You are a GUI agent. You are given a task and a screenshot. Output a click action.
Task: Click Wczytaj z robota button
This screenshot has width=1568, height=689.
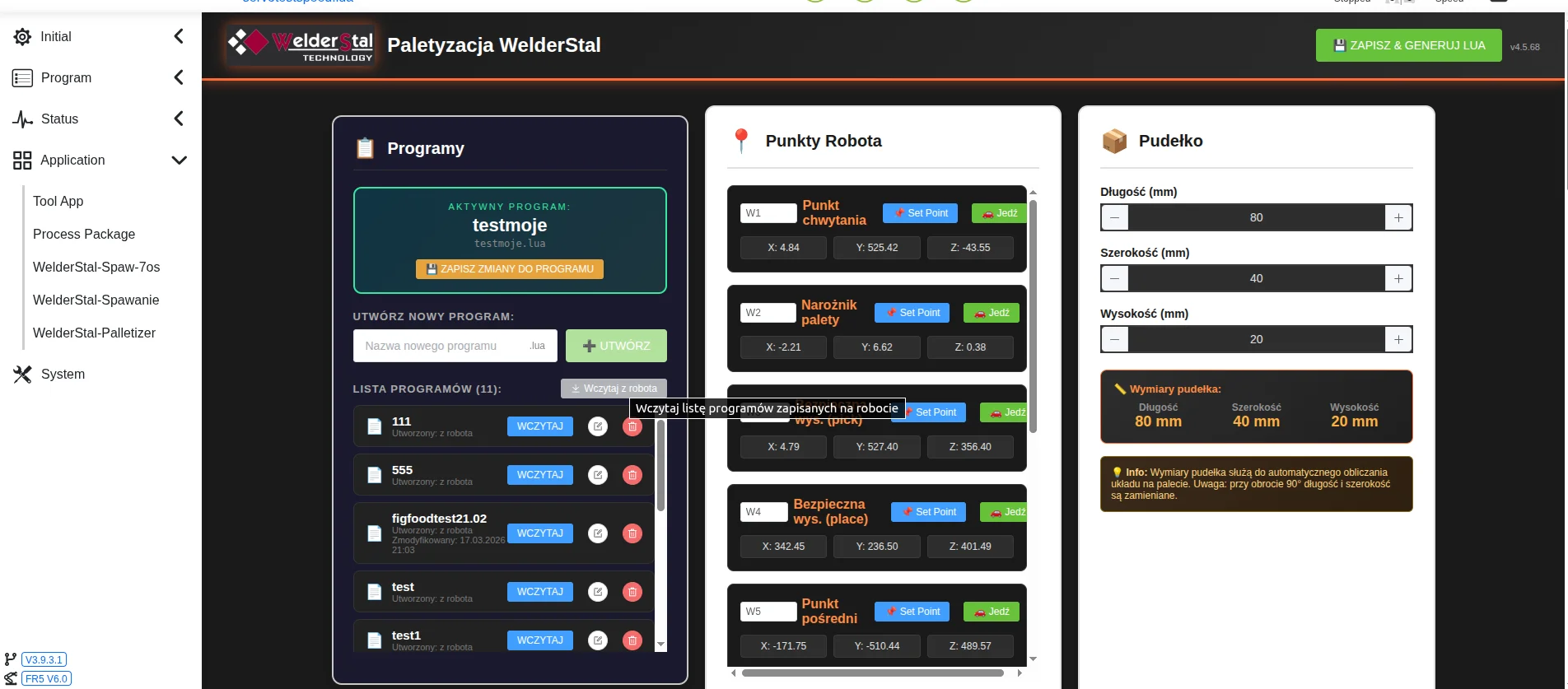[614, 389]
